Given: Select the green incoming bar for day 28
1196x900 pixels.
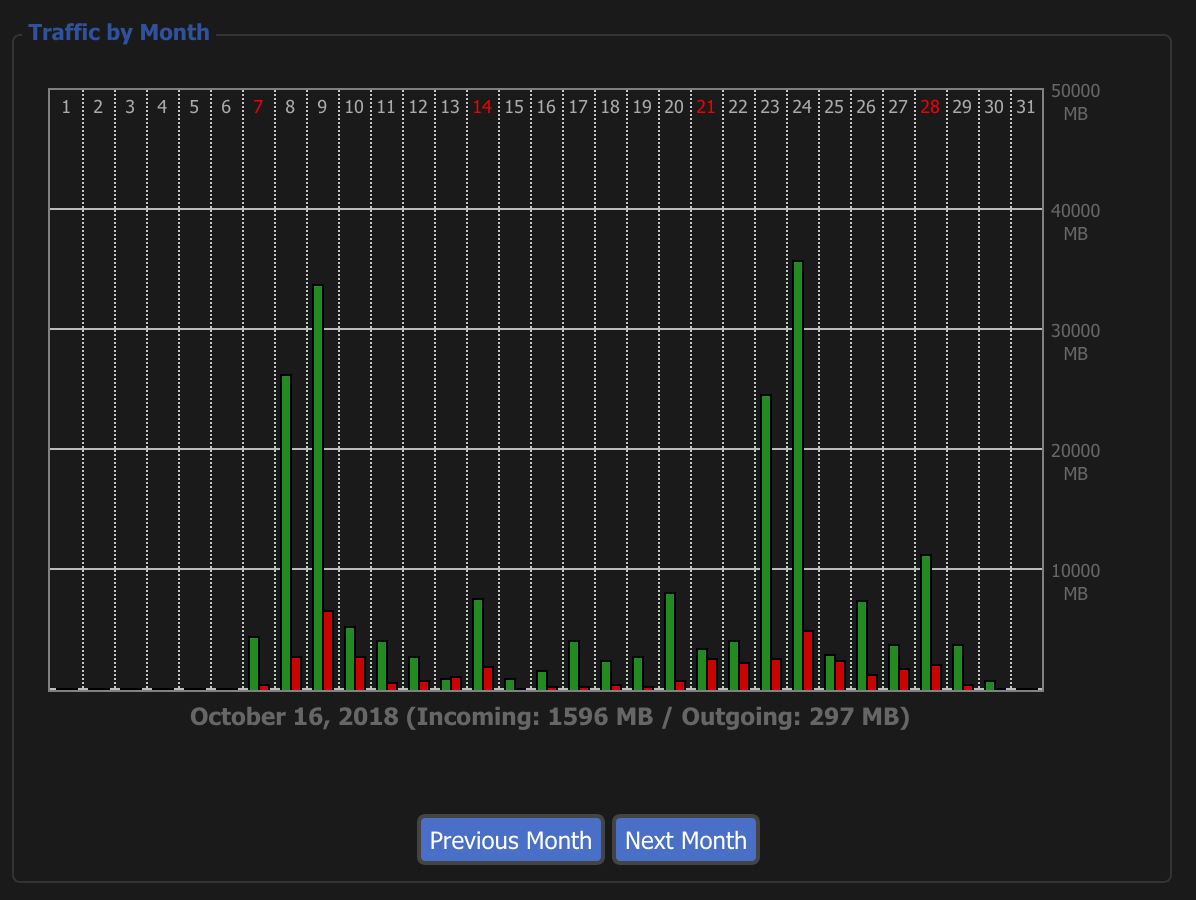Looking at the screenshot, I should click(x=926, y=622).
